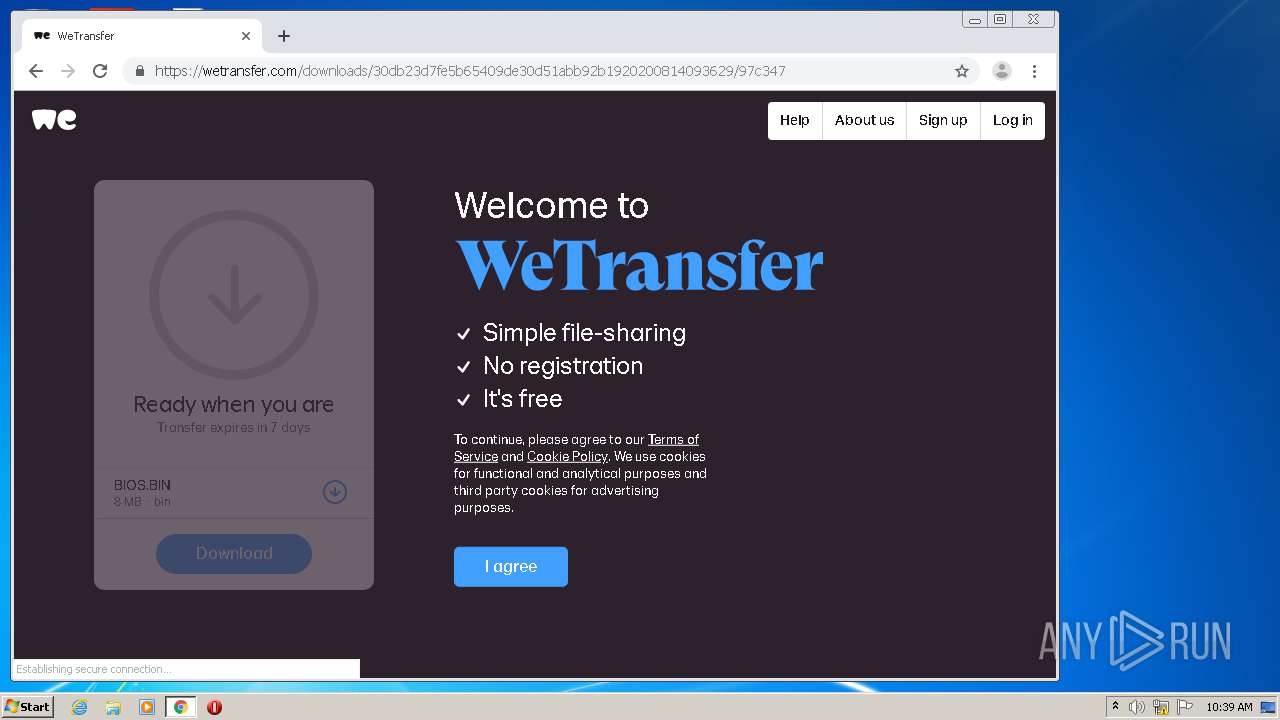The image size is (1280, 720).
Task: Open the network tray icon
Action: pos(1161,707)
